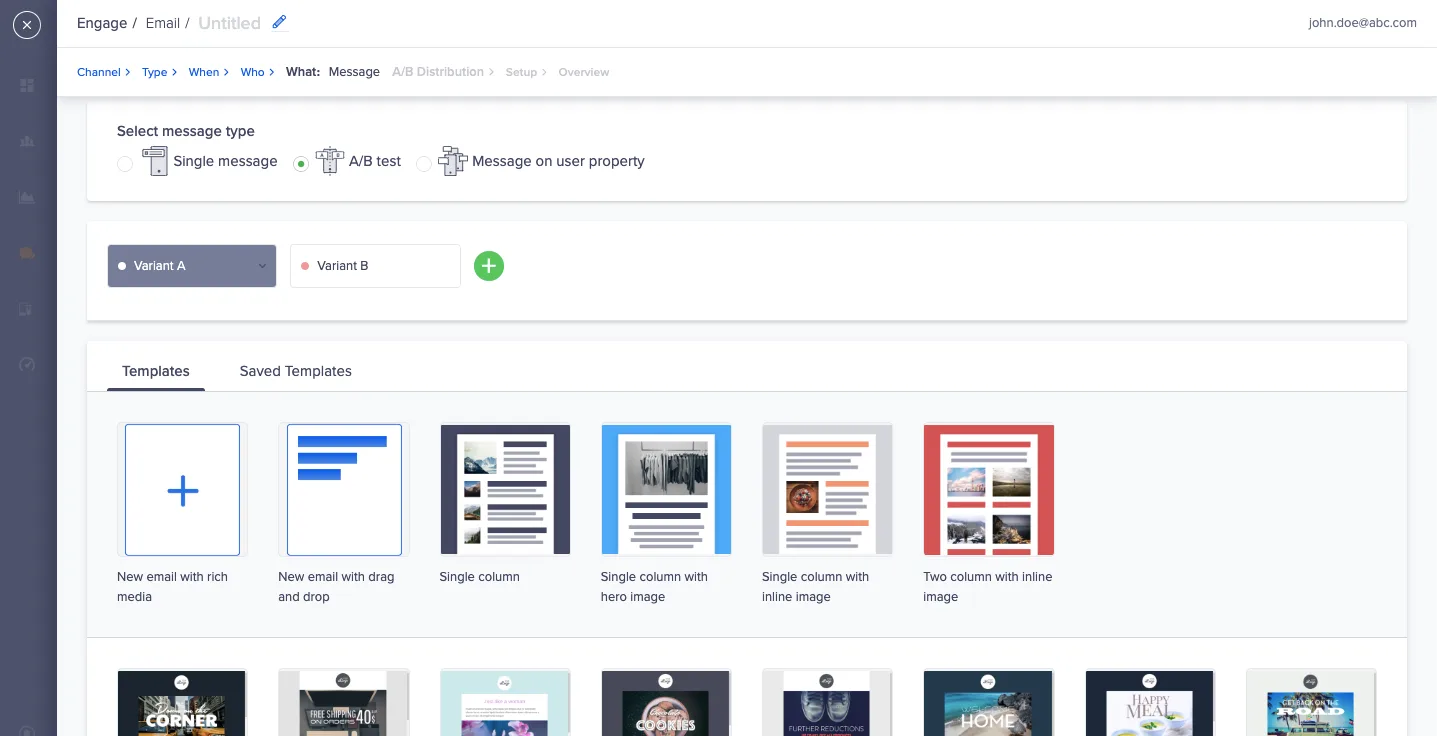Select the Variant B card
Viewport: 1437px width, 736px height.
(375, 266)
